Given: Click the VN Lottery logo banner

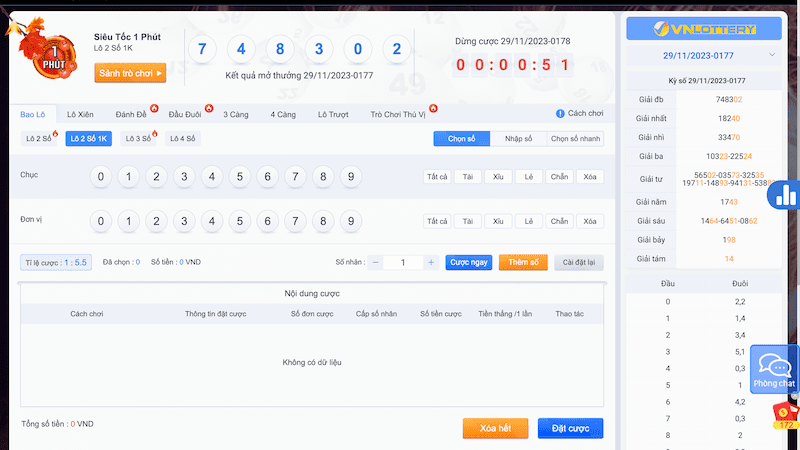Looking at the screenshot, I should coord(703,28).
